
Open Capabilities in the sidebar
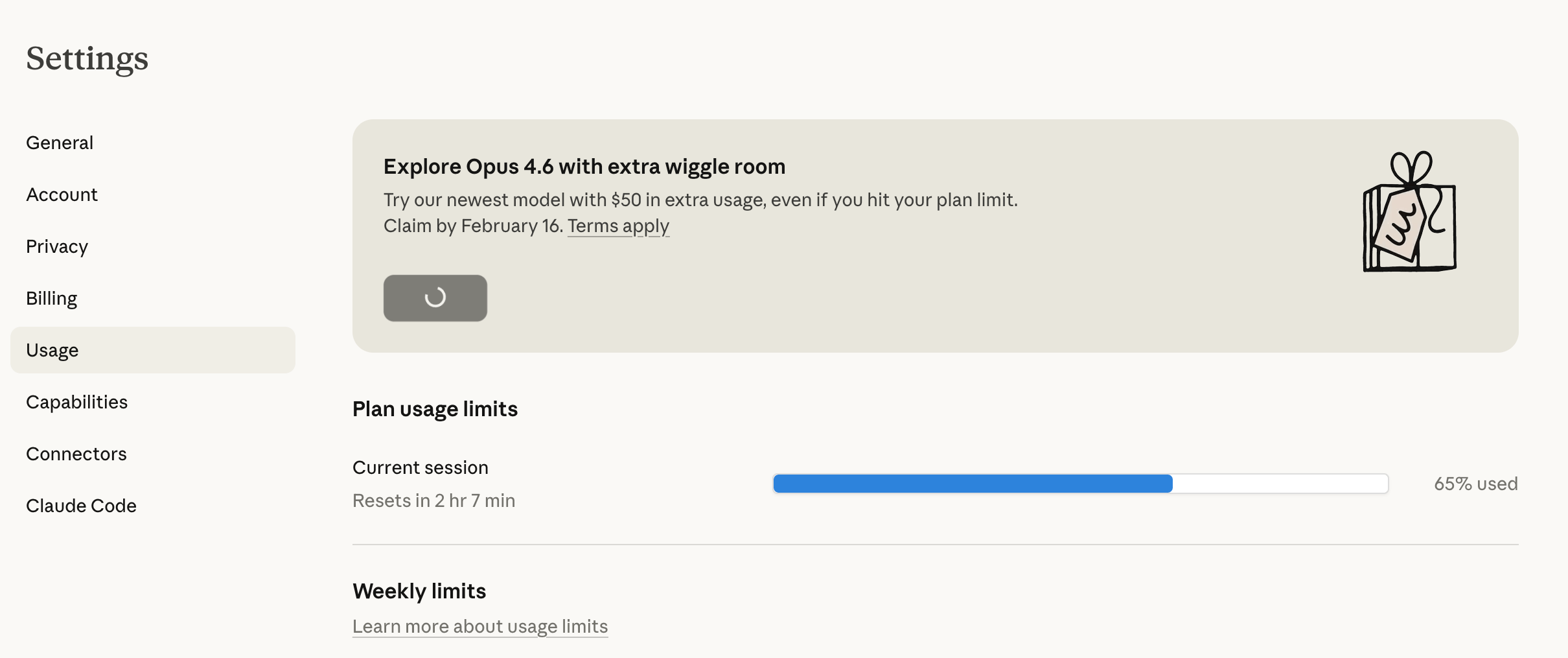76,402
